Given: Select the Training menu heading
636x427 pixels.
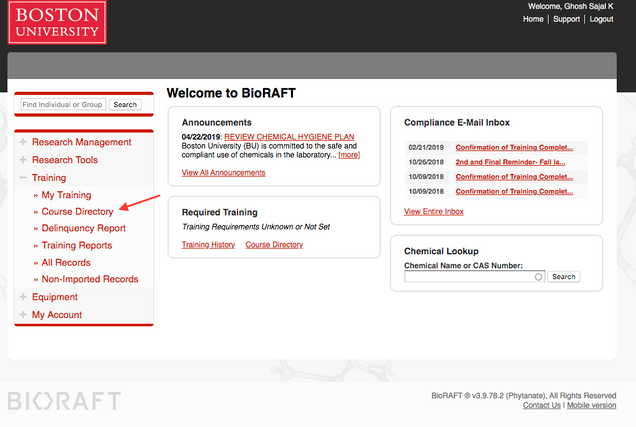Looking at the screenshot, I should tap(49, 178).
